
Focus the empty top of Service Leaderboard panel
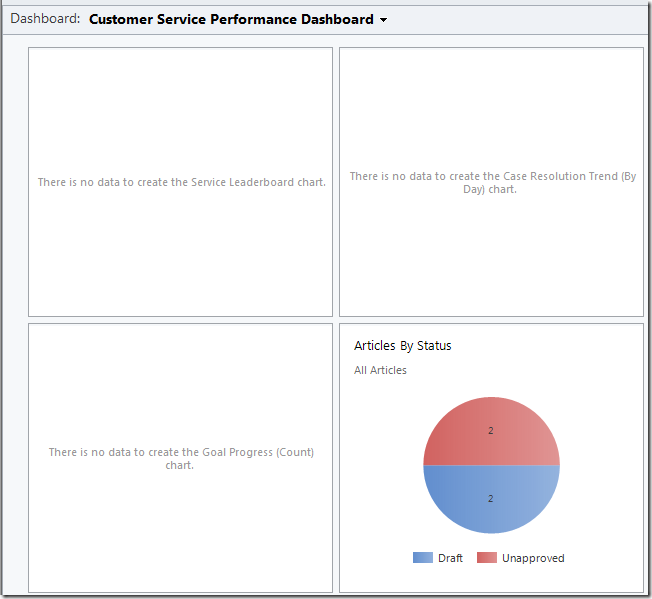click(x=181, y=90)
